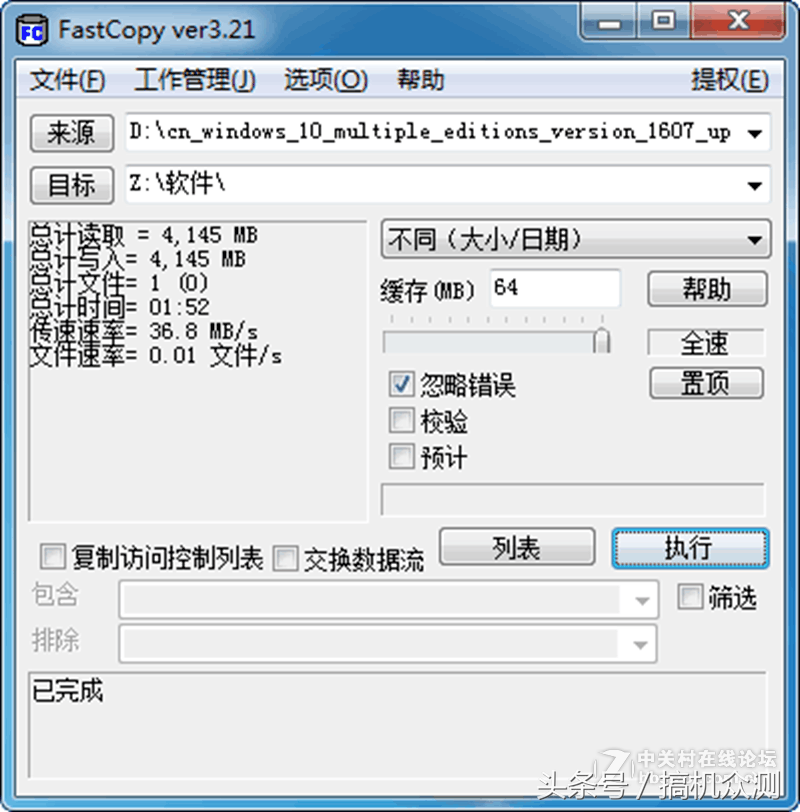This screenshot has height=812, width=800.
Task: Enable the 筛选 filter checkbox
Action: coord(690,597)
